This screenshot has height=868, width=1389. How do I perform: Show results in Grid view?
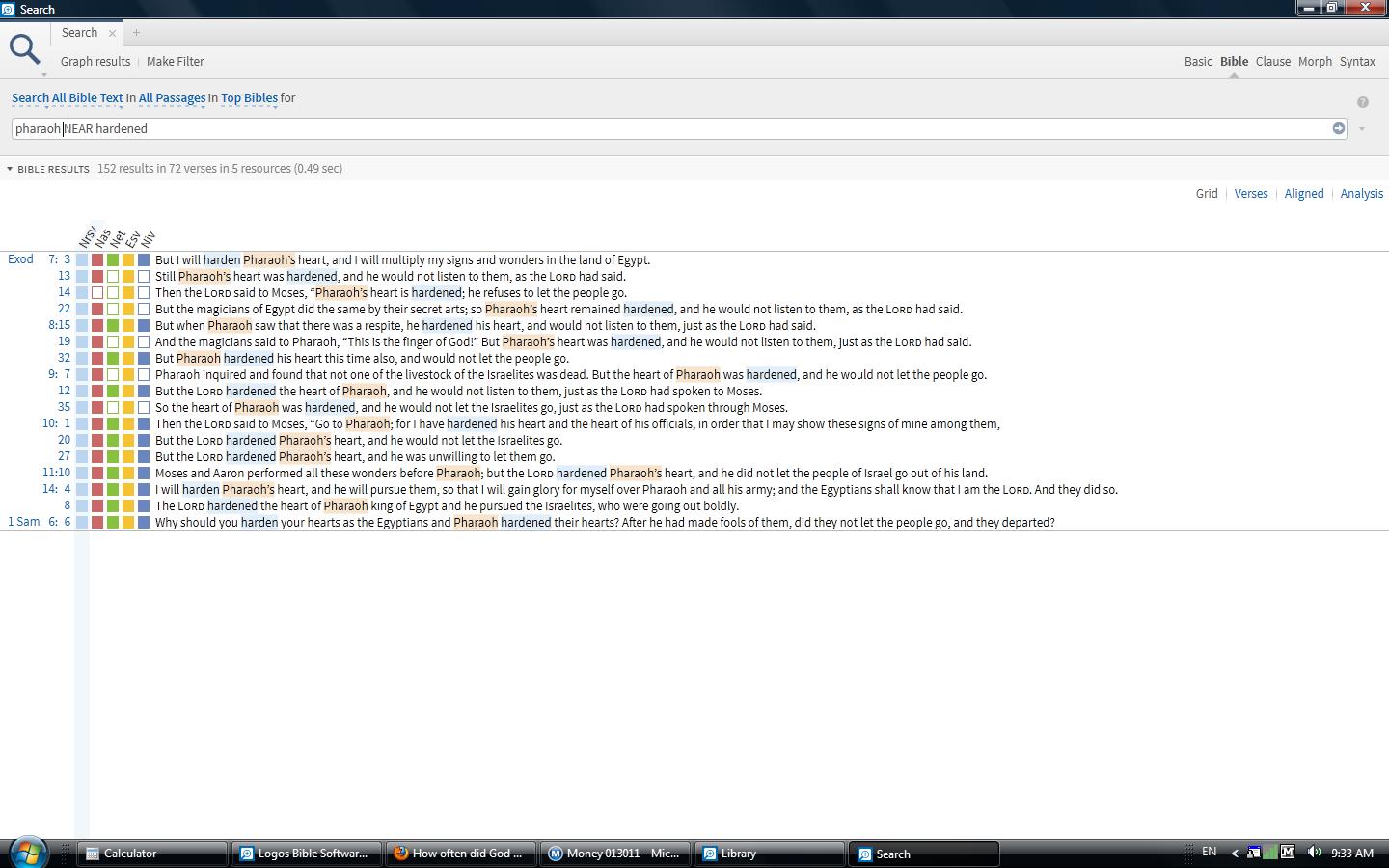pos(1207,194)
